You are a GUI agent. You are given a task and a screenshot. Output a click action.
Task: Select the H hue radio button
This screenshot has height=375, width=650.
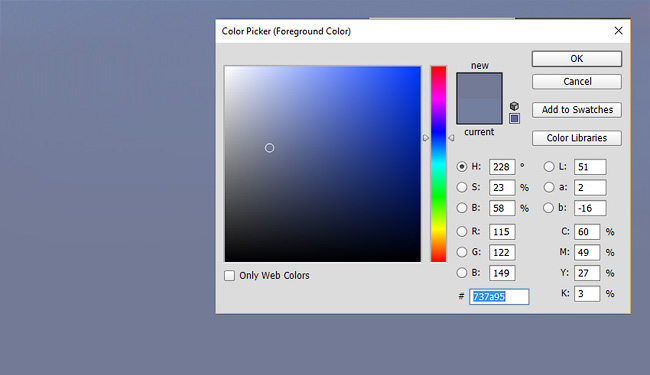point(461,167)
